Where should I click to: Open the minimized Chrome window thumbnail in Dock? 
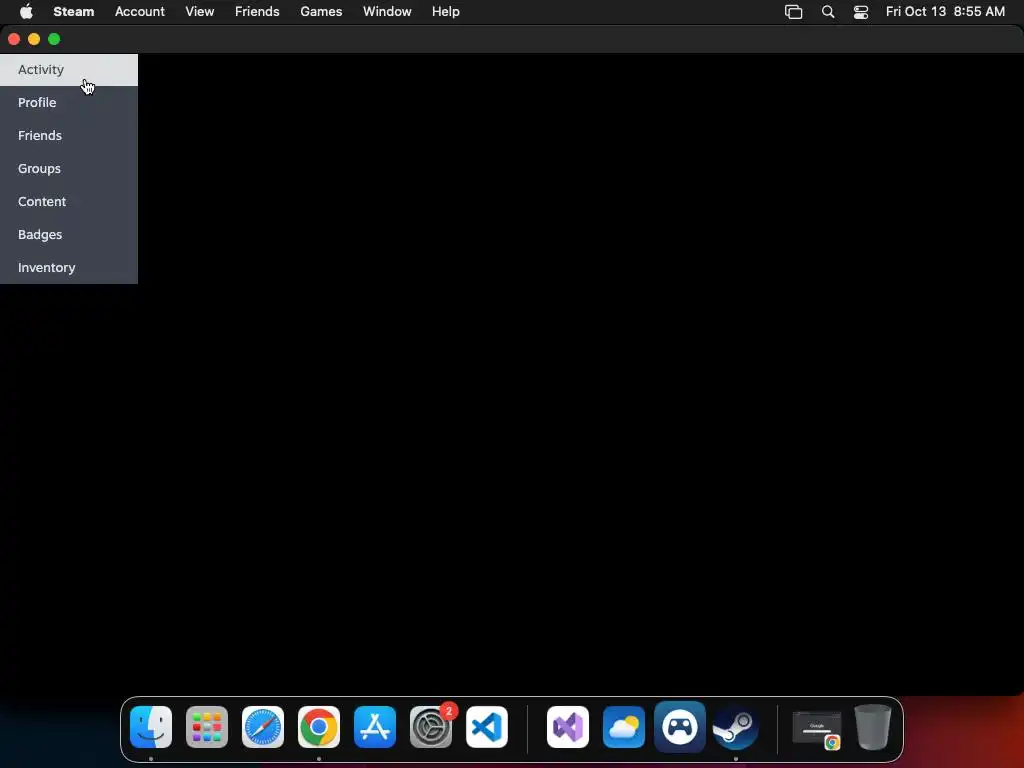coord(816,729)
